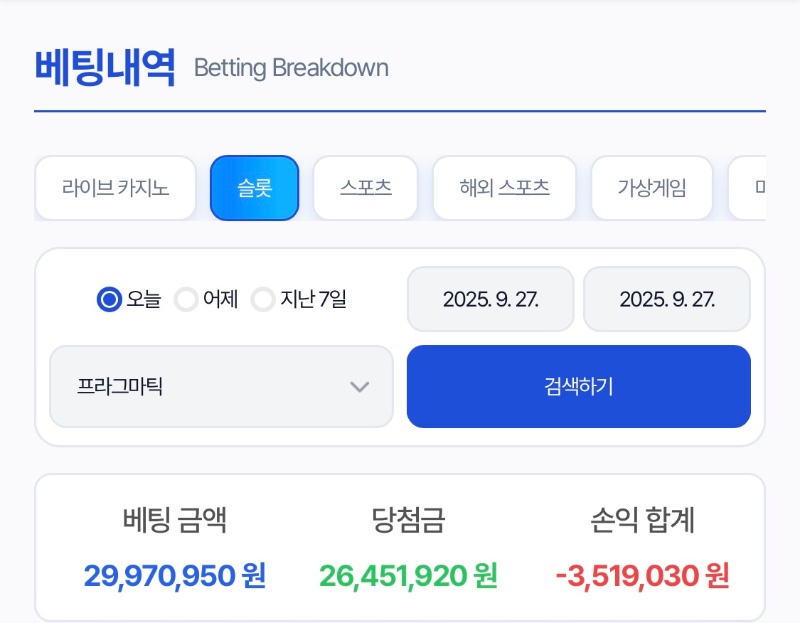The image size is (800, 623).
Task: Select the 오늘 radio button
Action: coord(109,299)
